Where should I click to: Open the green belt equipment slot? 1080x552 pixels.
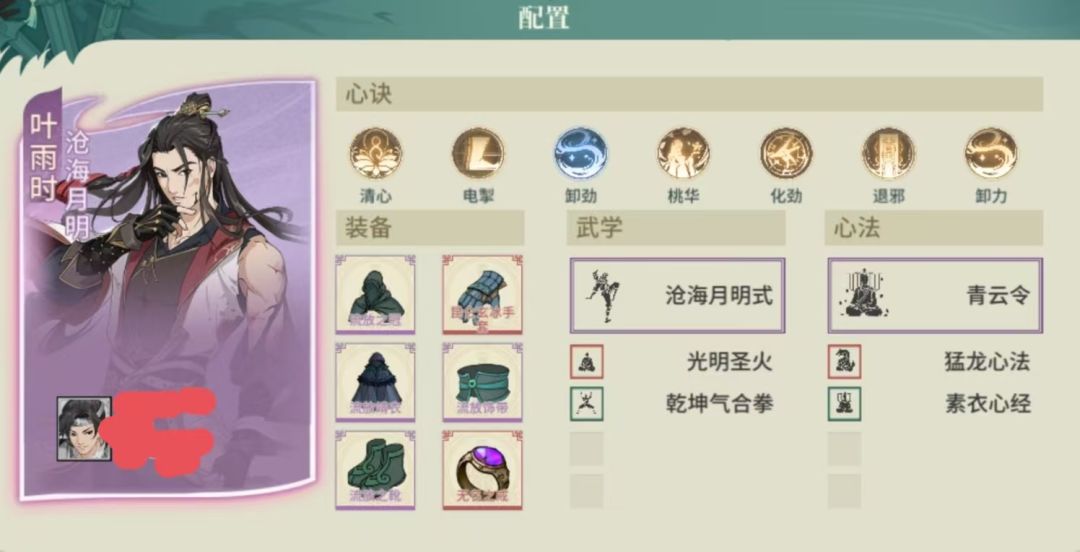click(482, 382)
